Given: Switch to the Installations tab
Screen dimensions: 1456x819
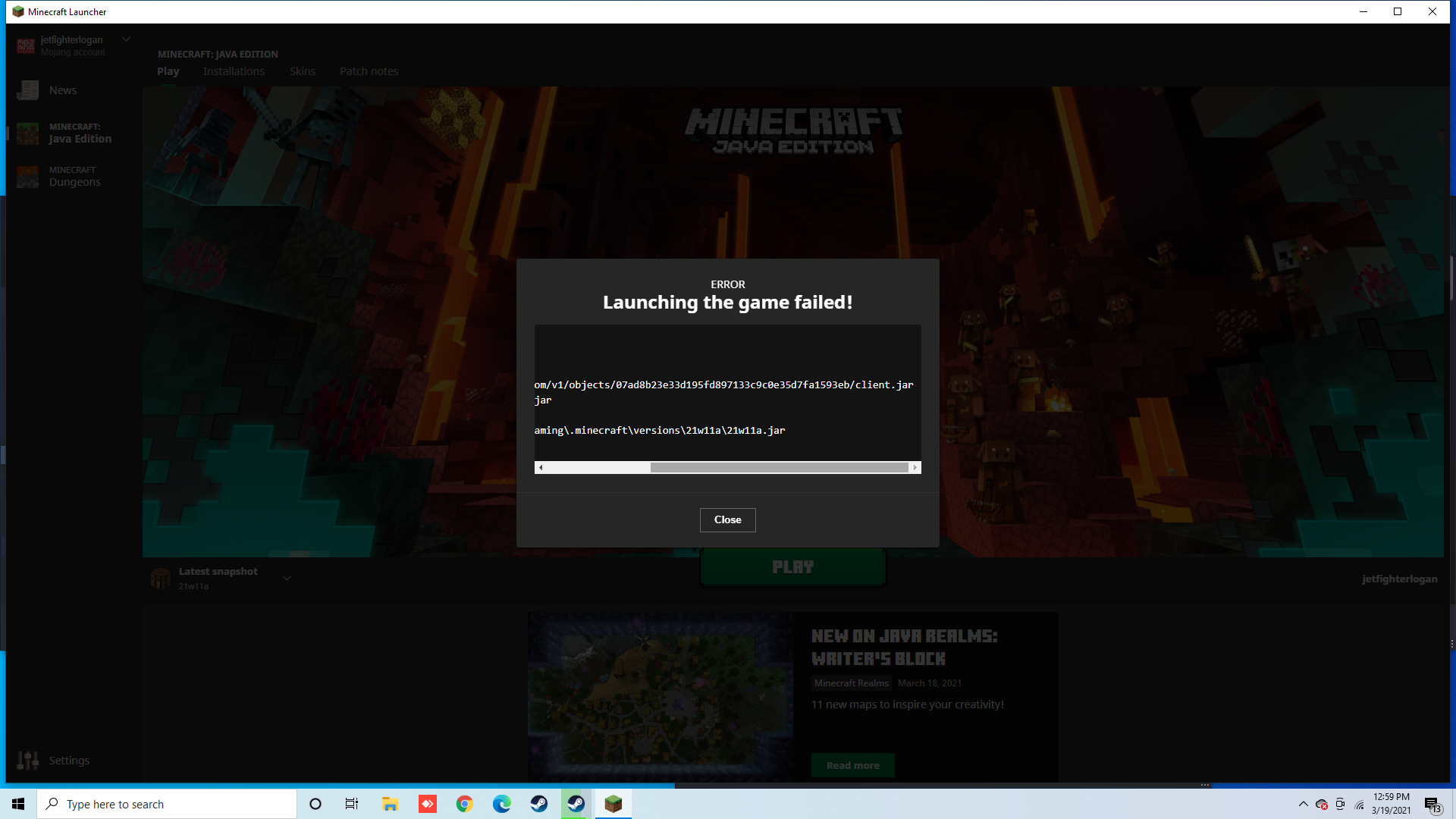Looking at the screenshot, I should (x=234, y=71).
